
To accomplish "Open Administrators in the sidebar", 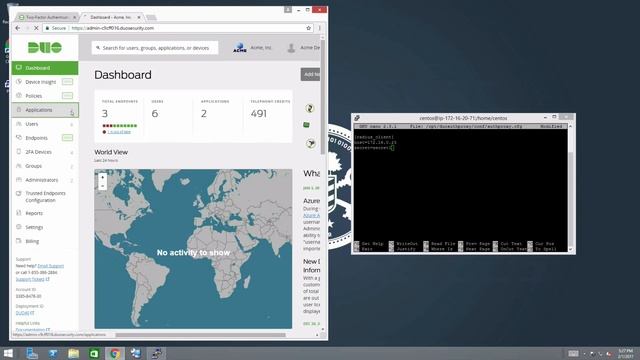I will [x=44, y=180].
